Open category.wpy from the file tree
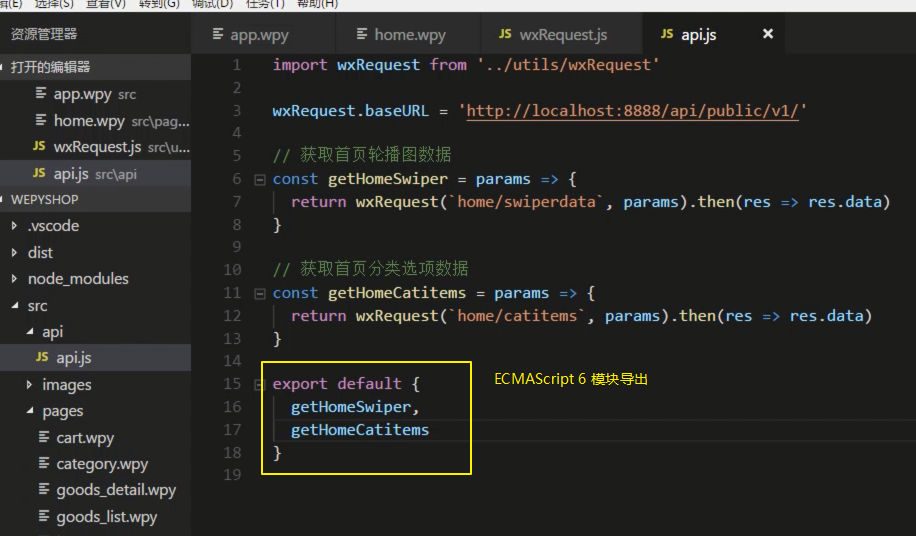916x536 pixels. click(x=102, y=464)
